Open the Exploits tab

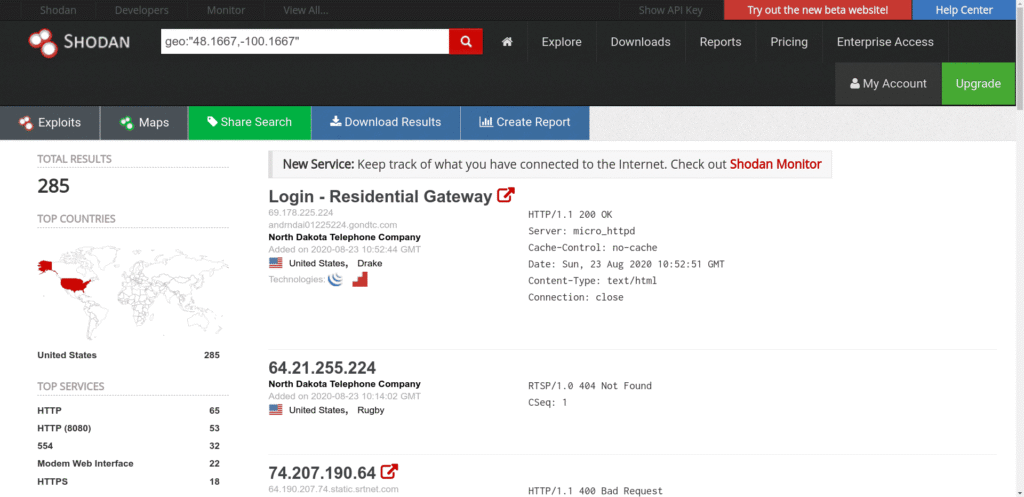[x=50, y=122]
